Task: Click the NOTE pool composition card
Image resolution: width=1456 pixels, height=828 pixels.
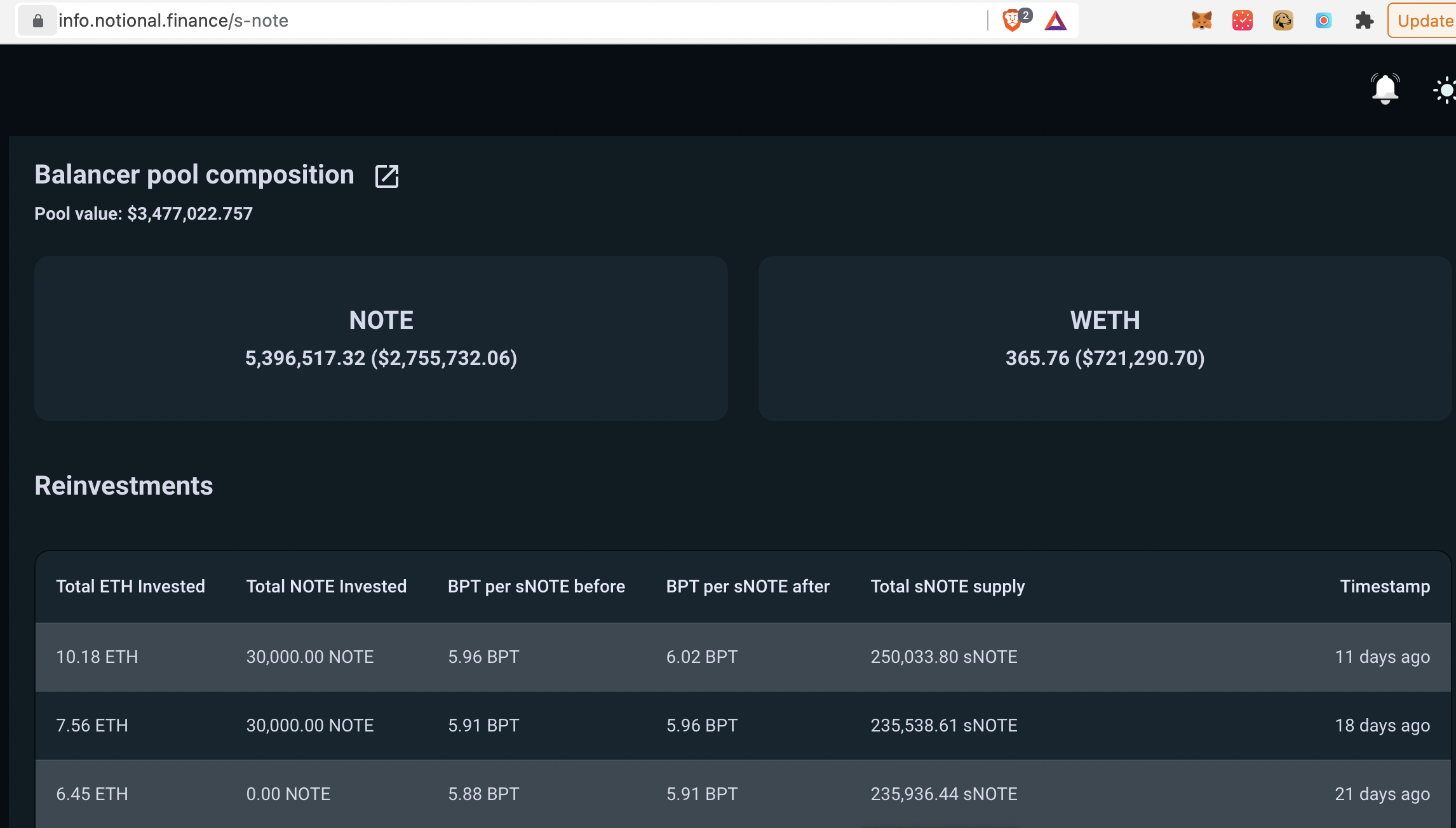Action: pos(381,338)
